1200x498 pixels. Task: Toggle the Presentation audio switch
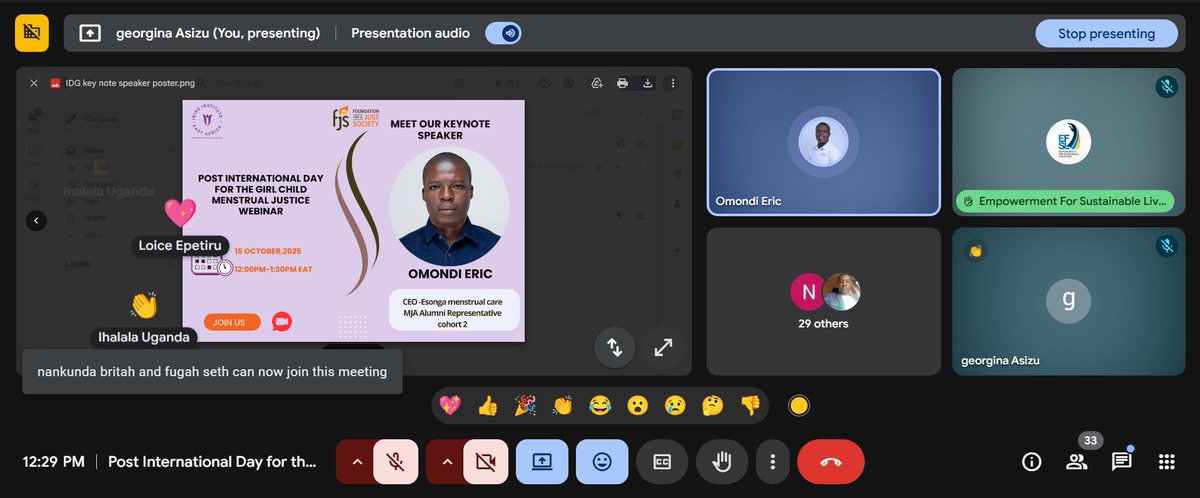click(505, 33)
